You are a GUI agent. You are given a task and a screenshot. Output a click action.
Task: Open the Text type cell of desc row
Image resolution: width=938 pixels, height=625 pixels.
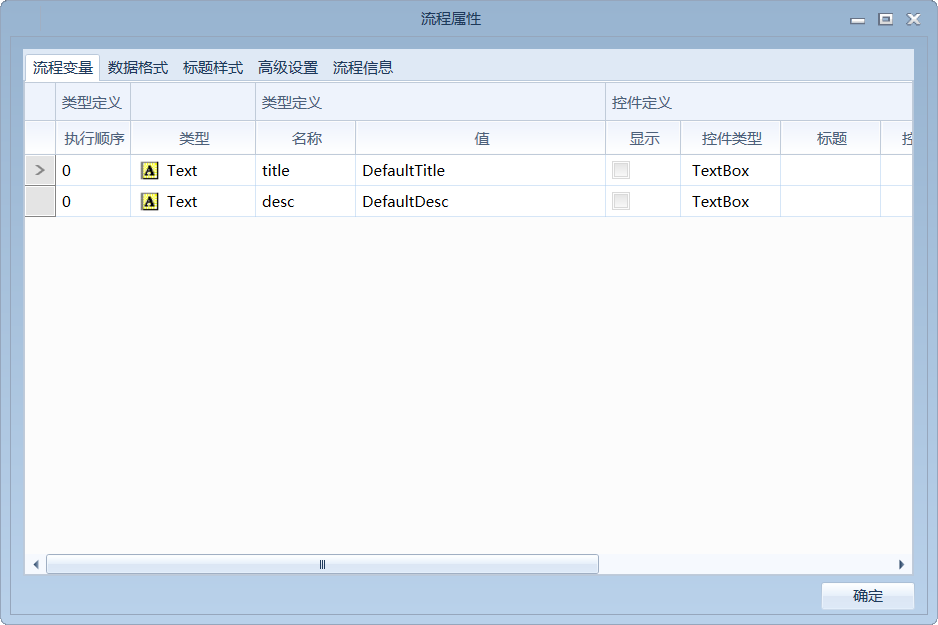tap(193, 202)
